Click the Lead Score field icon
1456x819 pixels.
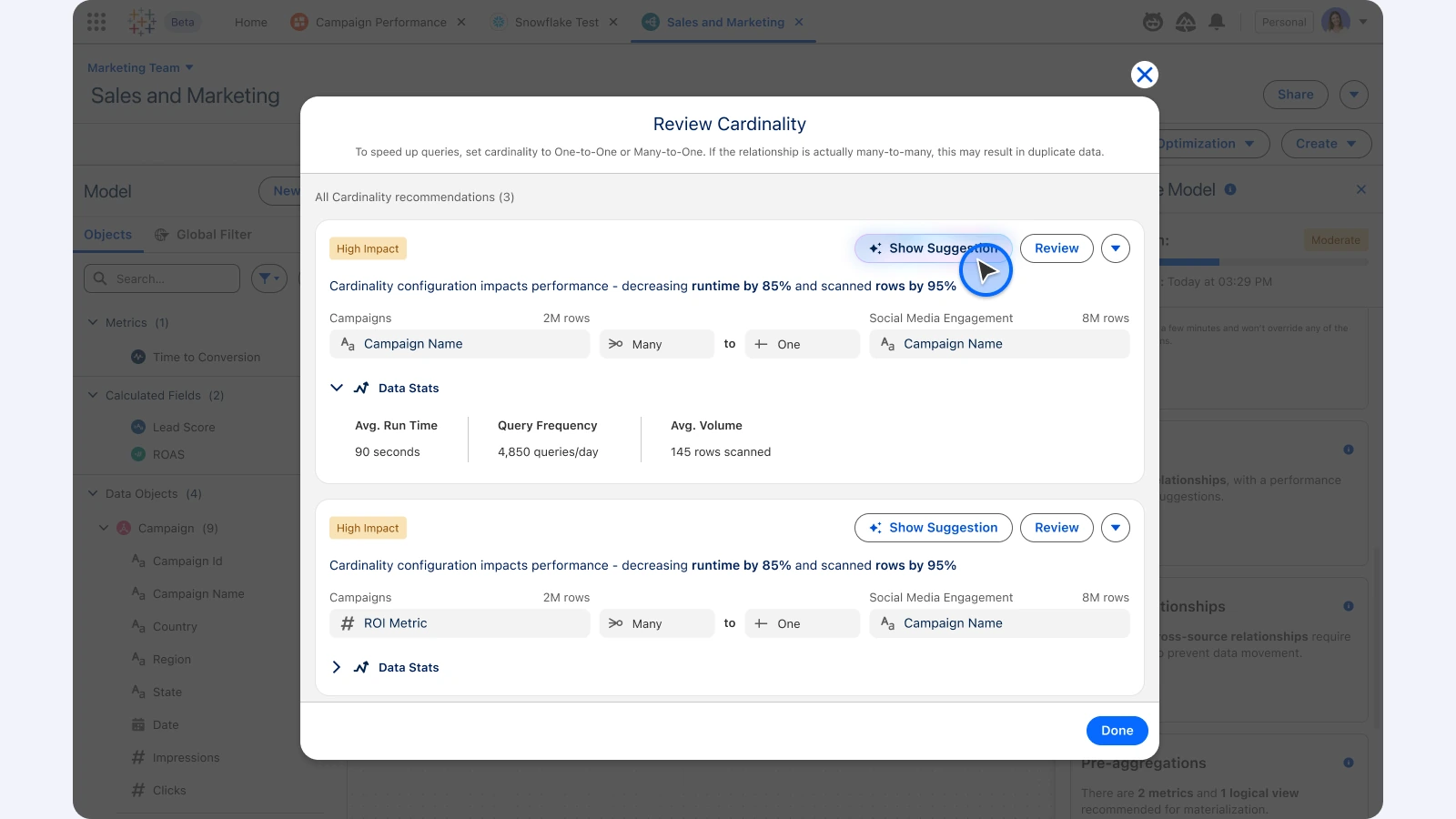[138, 427]
